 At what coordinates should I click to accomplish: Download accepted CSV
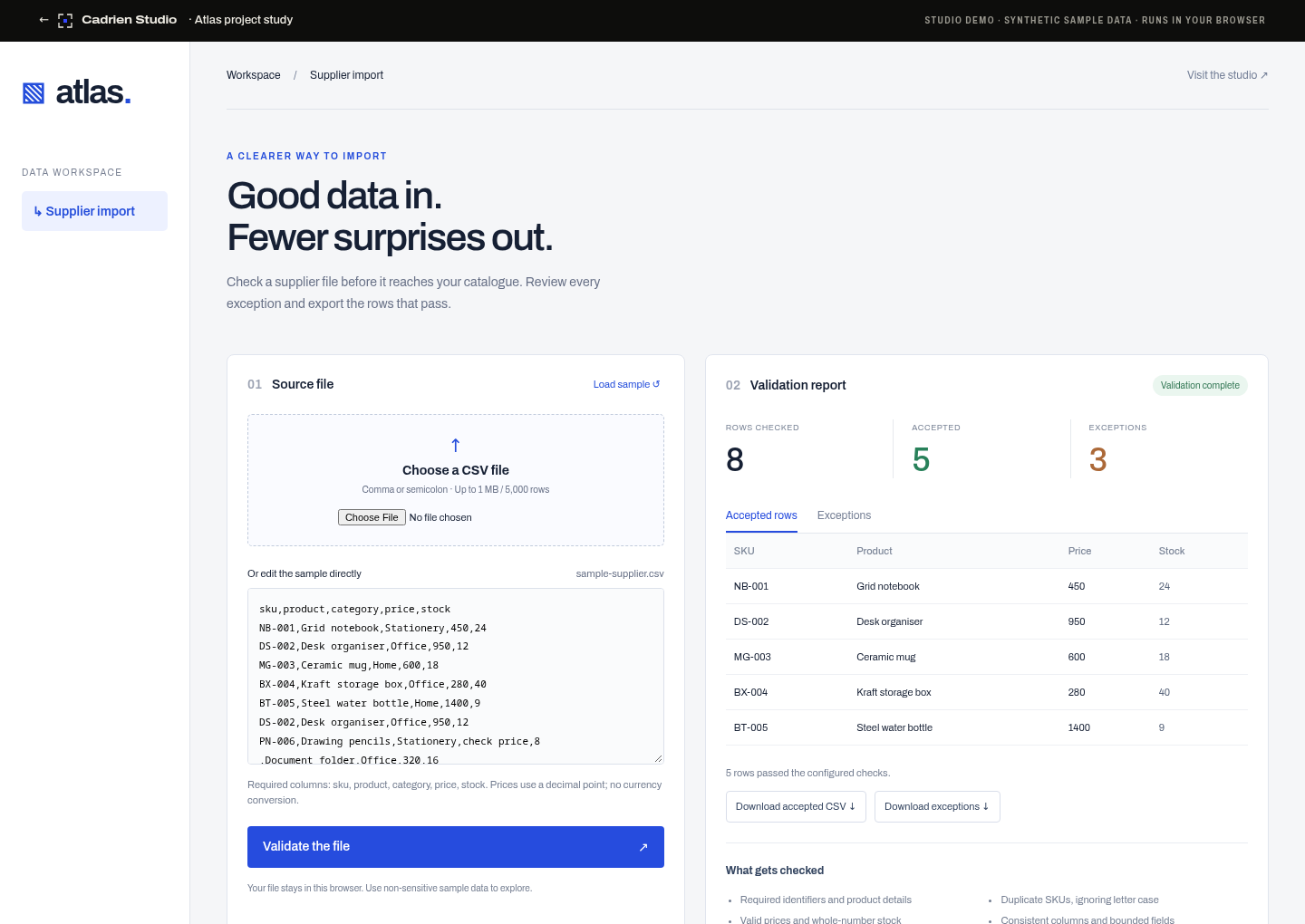pos(796,806)
